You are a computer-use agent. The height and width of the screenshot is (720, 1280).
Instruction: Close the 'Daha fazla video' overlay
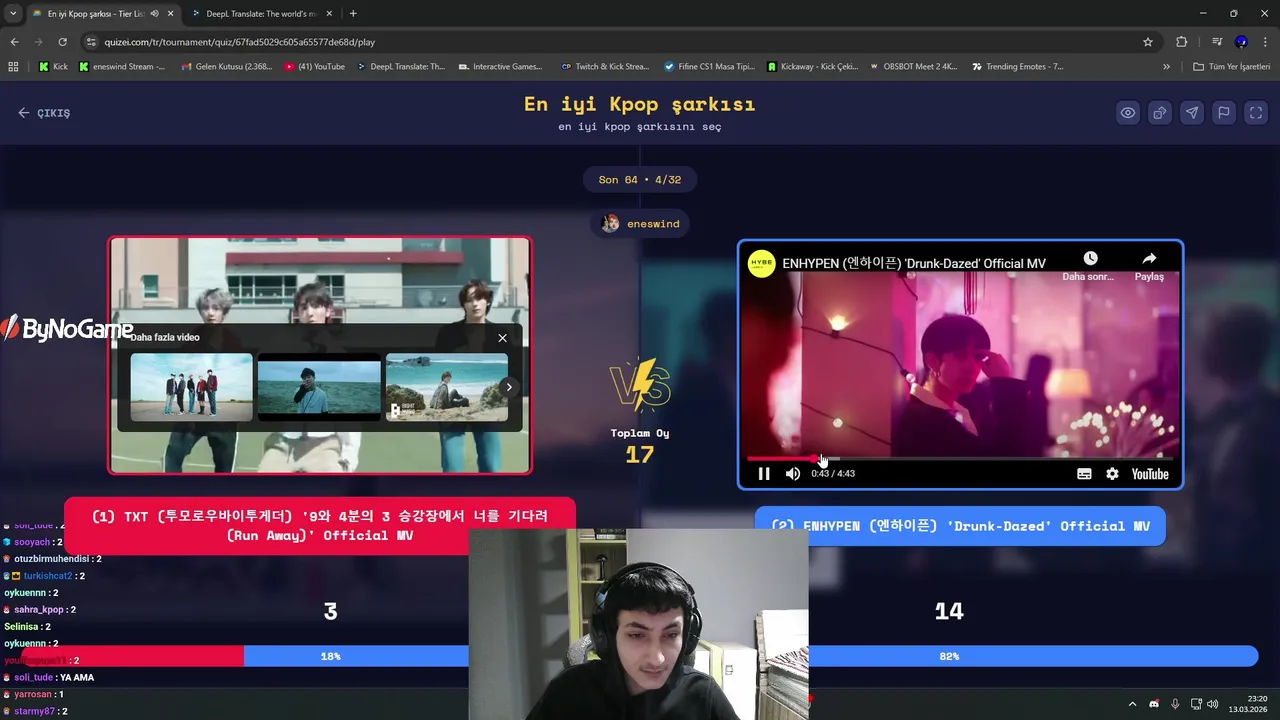(x=502, y=338)
